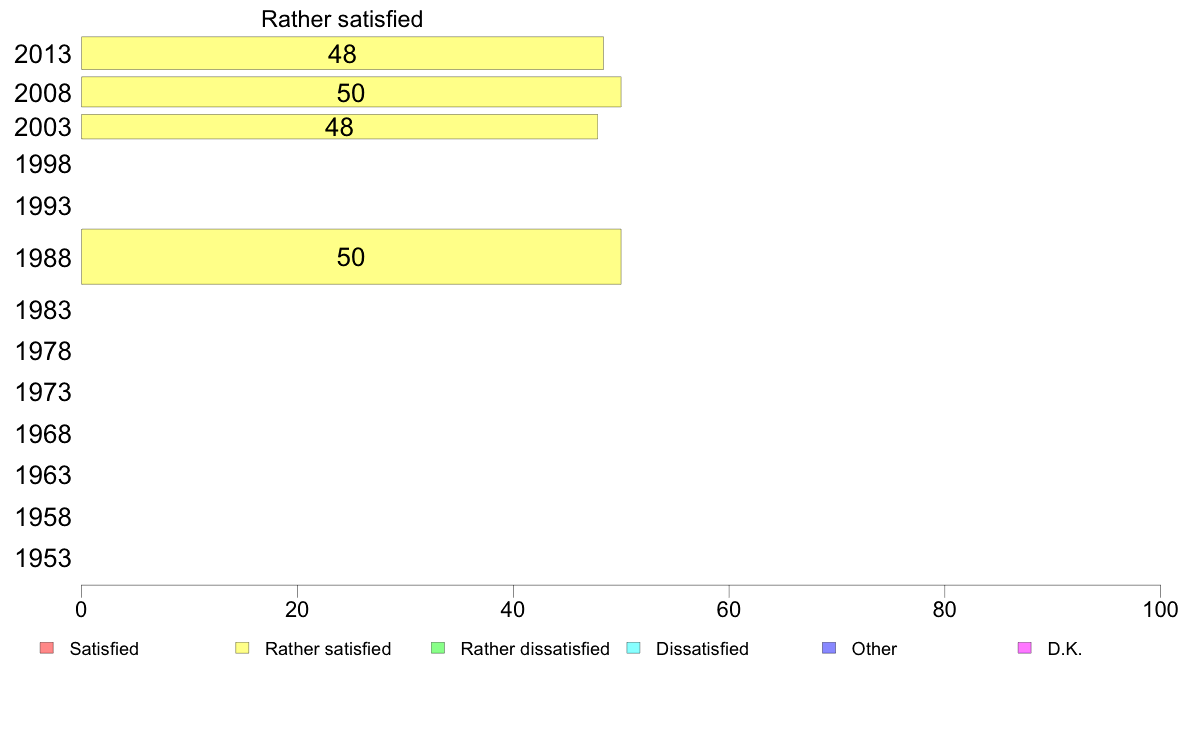
Task: Select the 1988 bar showing 50
Action: [x=351, y=257]
